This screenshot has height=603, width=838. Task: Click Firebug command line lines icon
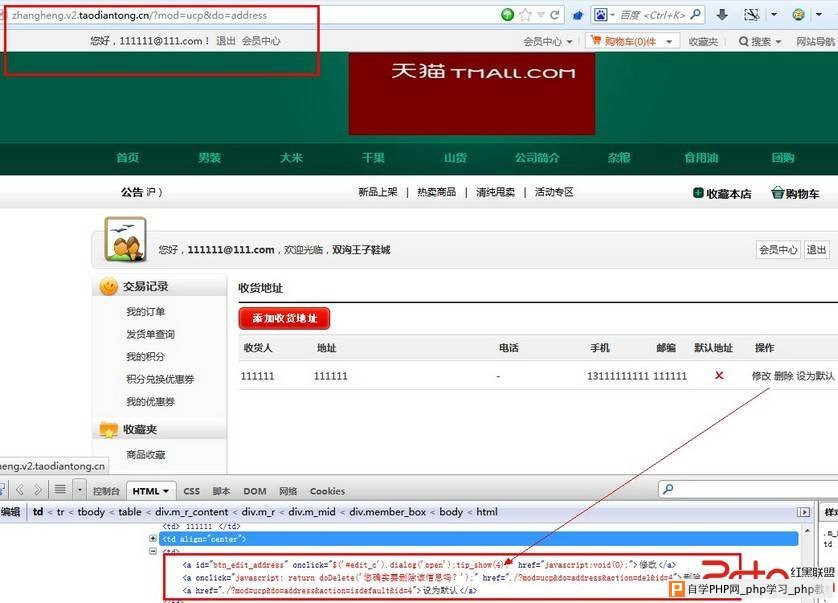pyautogui.click(x=60, y=489)
